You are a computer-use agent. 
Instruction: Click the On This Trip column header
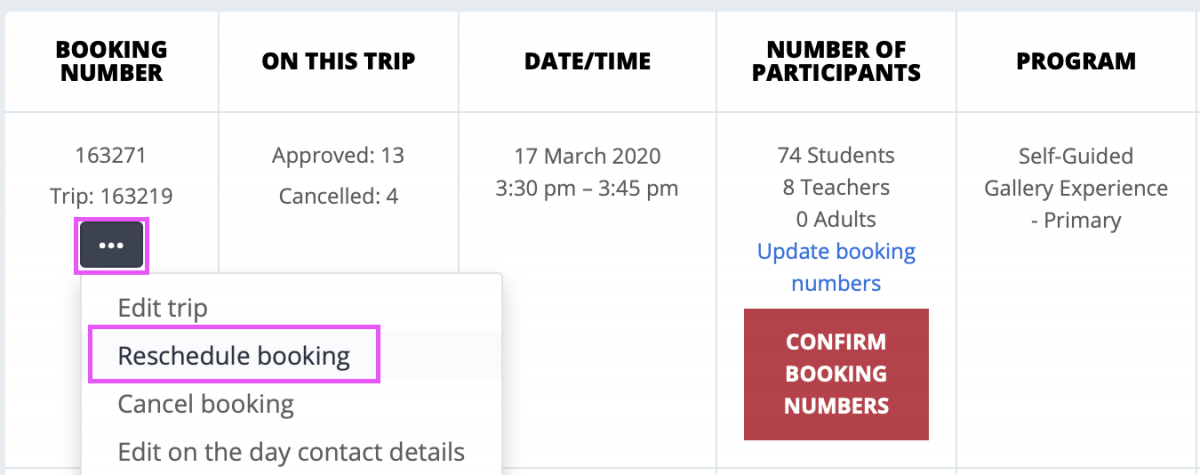pos(338,61)
